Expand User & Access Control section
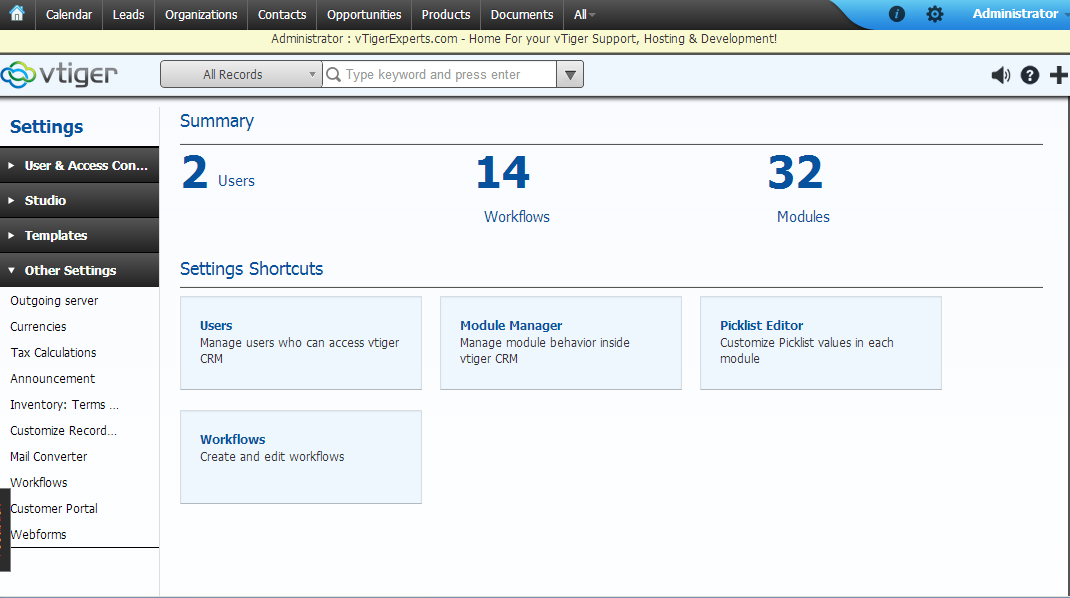 click(80, 166)
